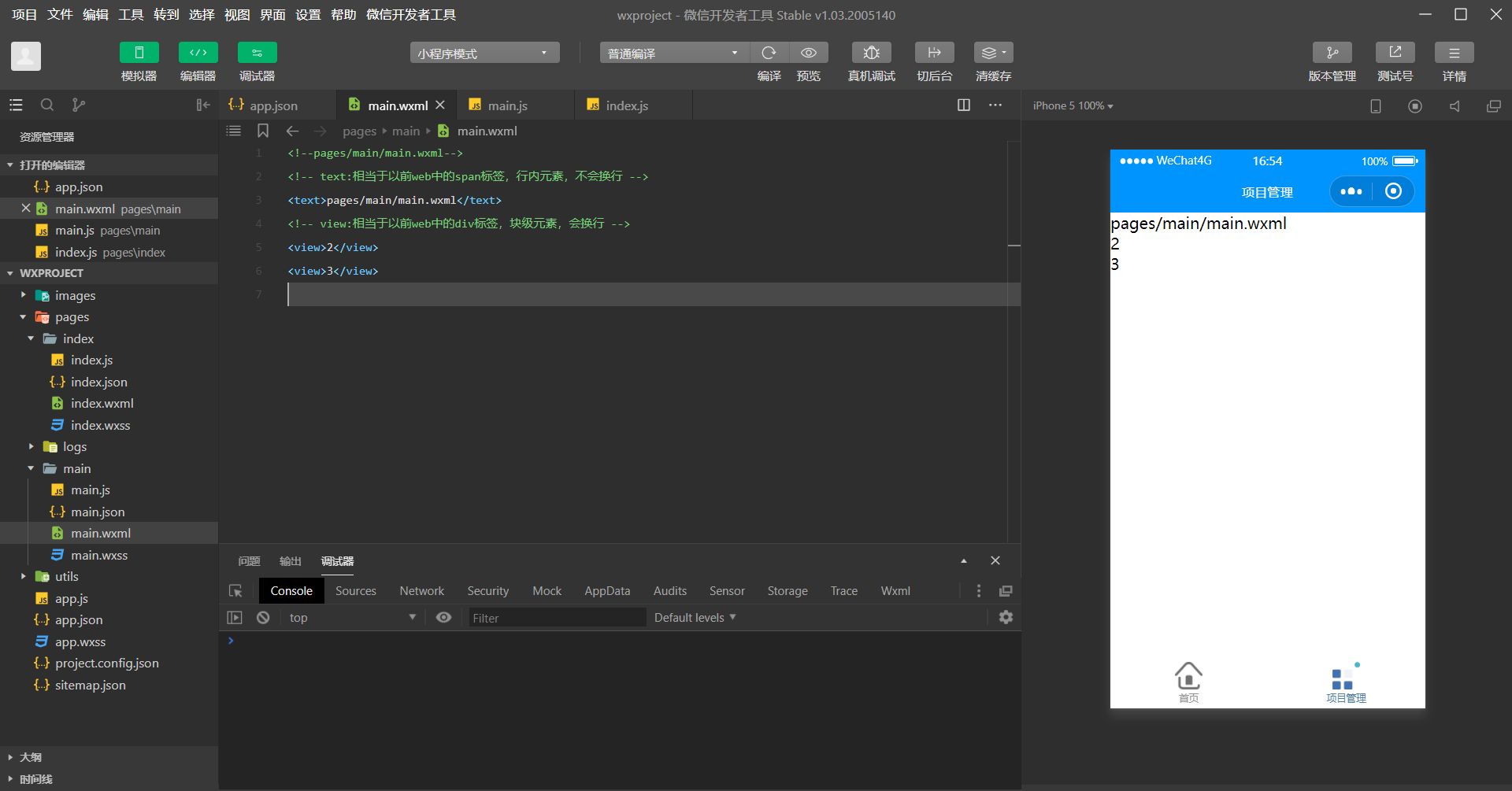The image size is (1512, 791).
Task: Click the source control branch icon
Action: click(x=79, y=105)
